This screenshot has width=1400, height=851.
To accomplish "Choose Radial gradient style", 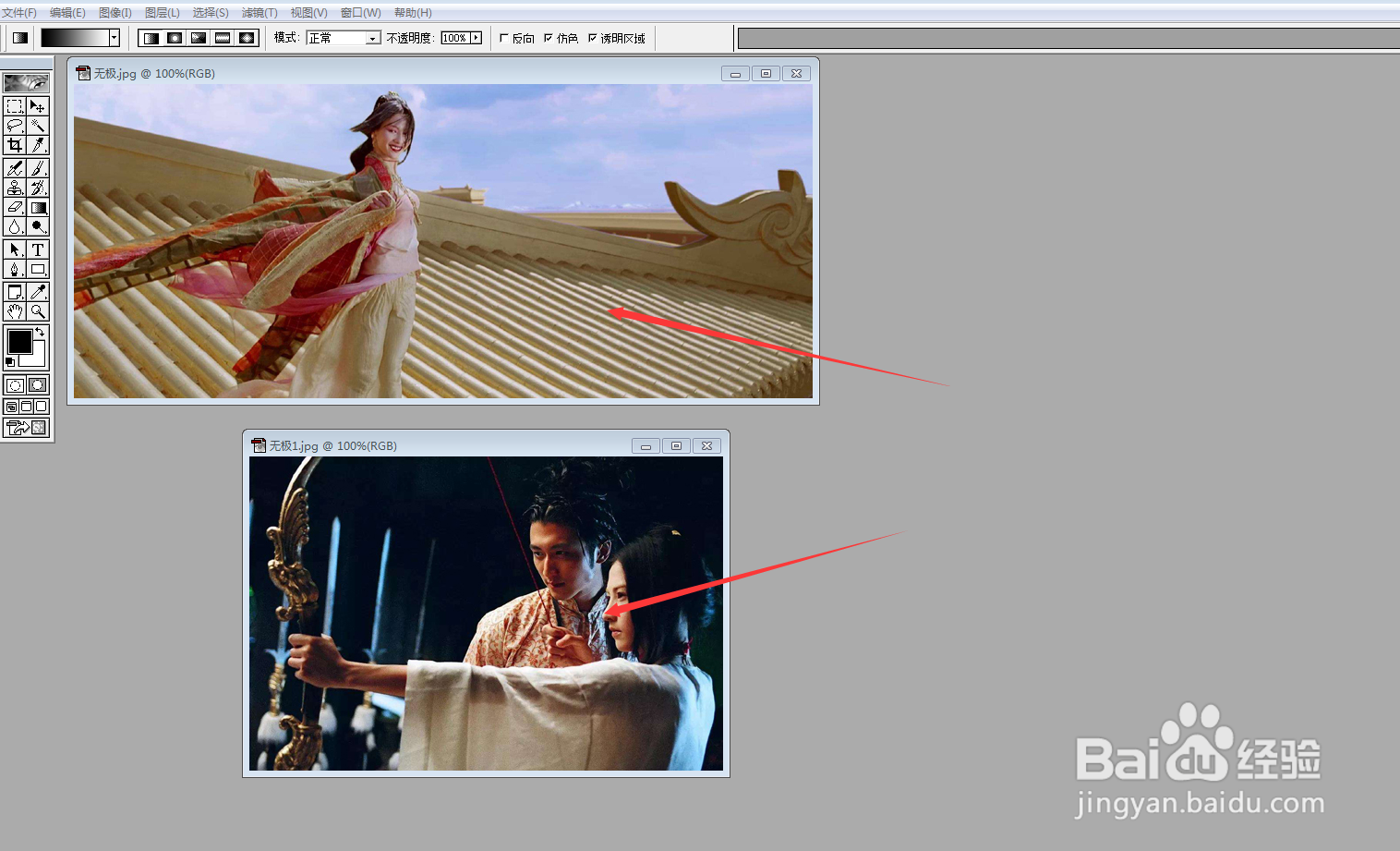I will [175, 38].
